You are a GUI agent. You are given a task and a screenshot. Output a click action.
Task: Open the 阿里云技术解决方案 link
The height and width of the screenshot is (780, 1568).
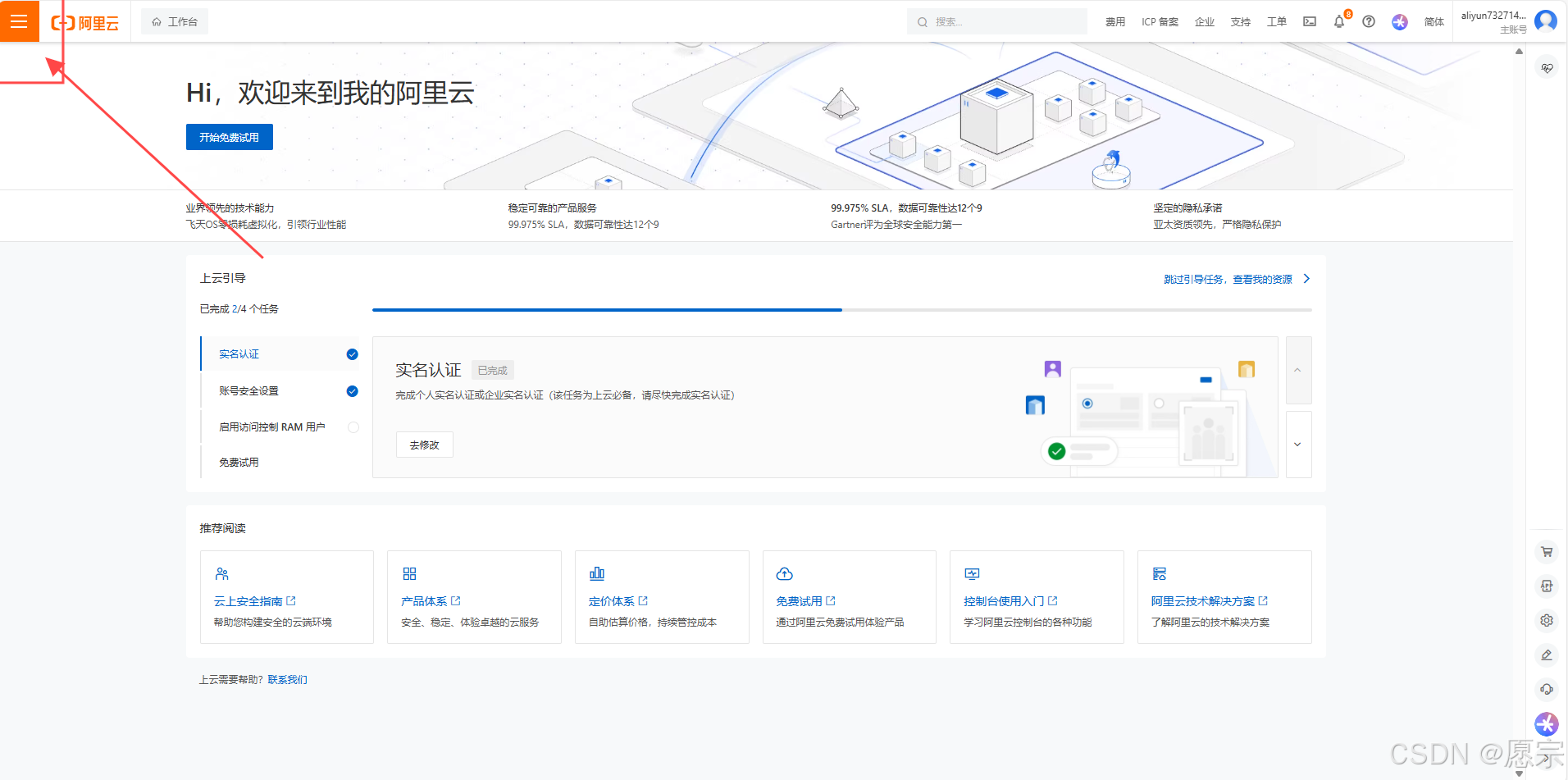[1203, 601]
